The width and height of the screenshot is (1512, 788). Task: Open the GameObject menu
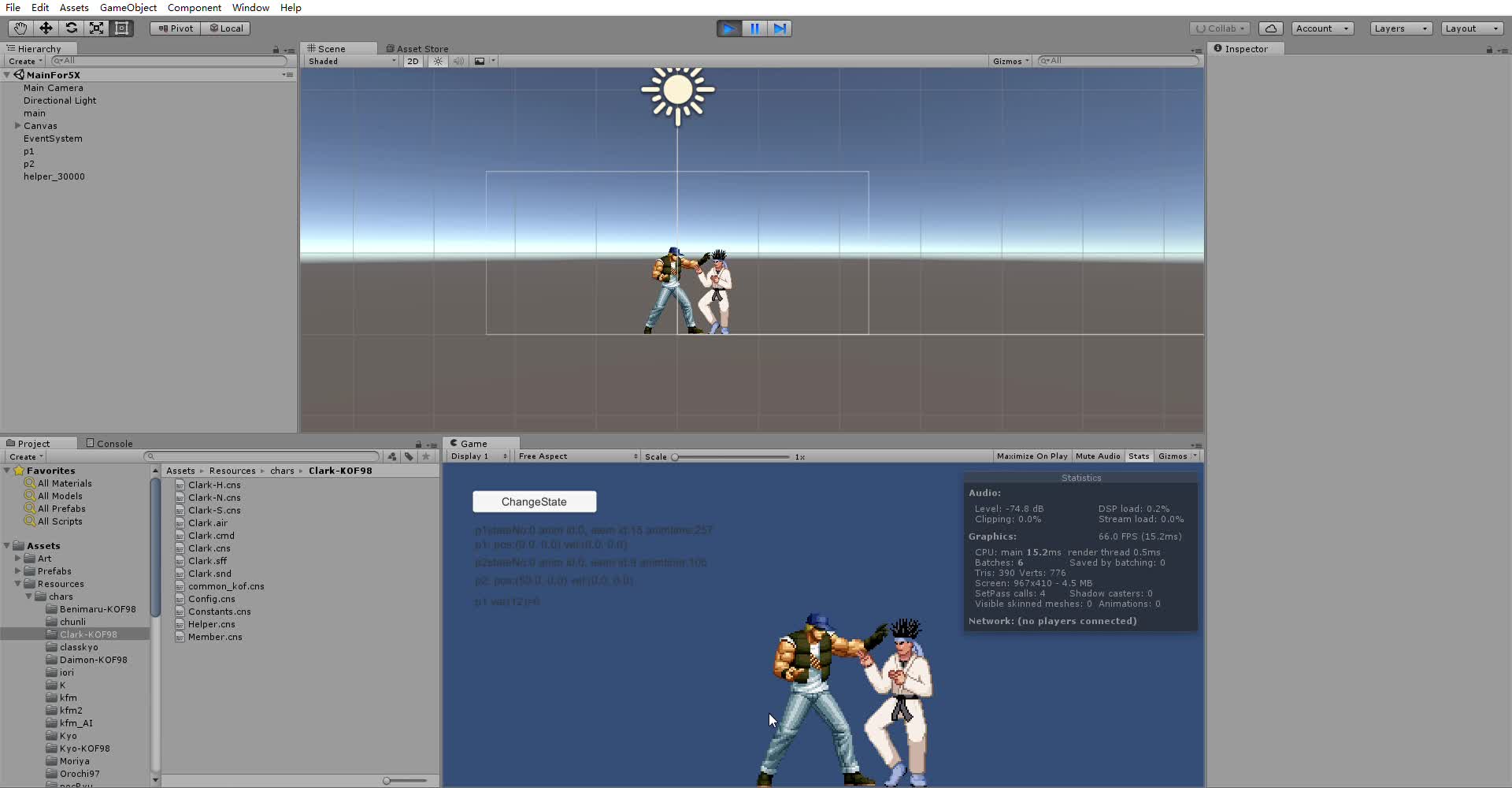pos(128,7)
